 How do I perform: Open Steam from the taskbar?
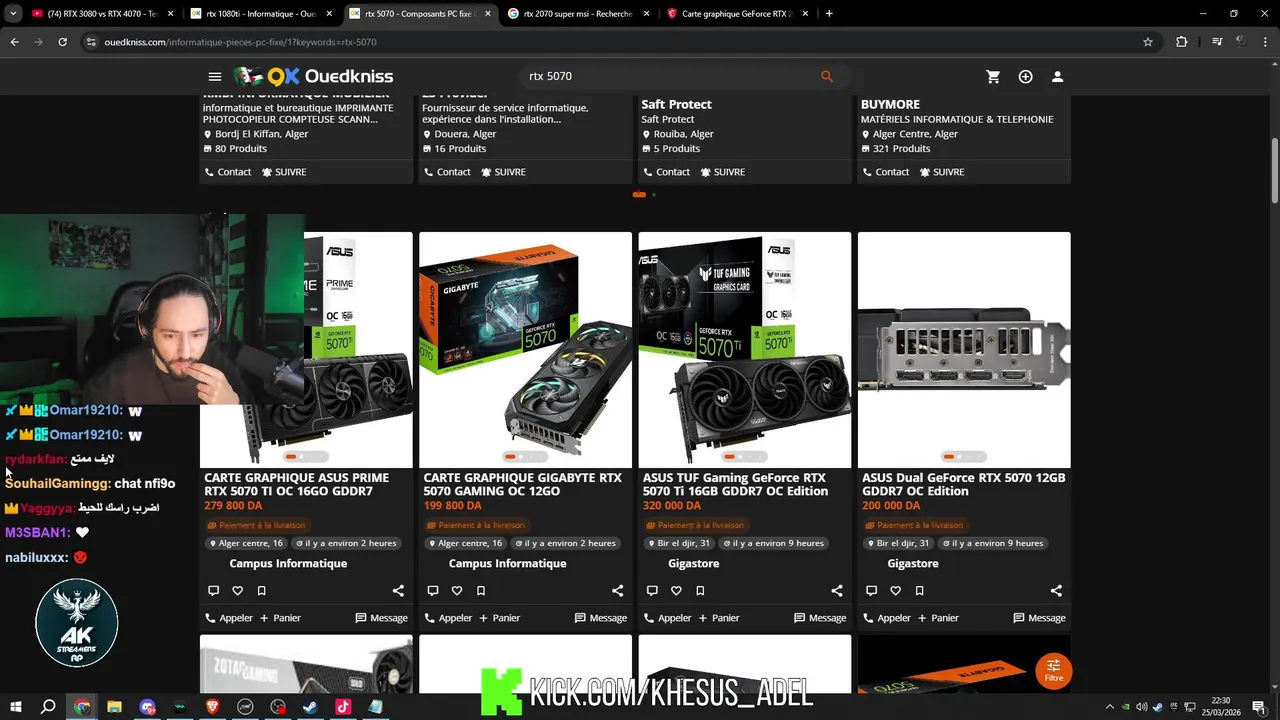coord(310,707)
